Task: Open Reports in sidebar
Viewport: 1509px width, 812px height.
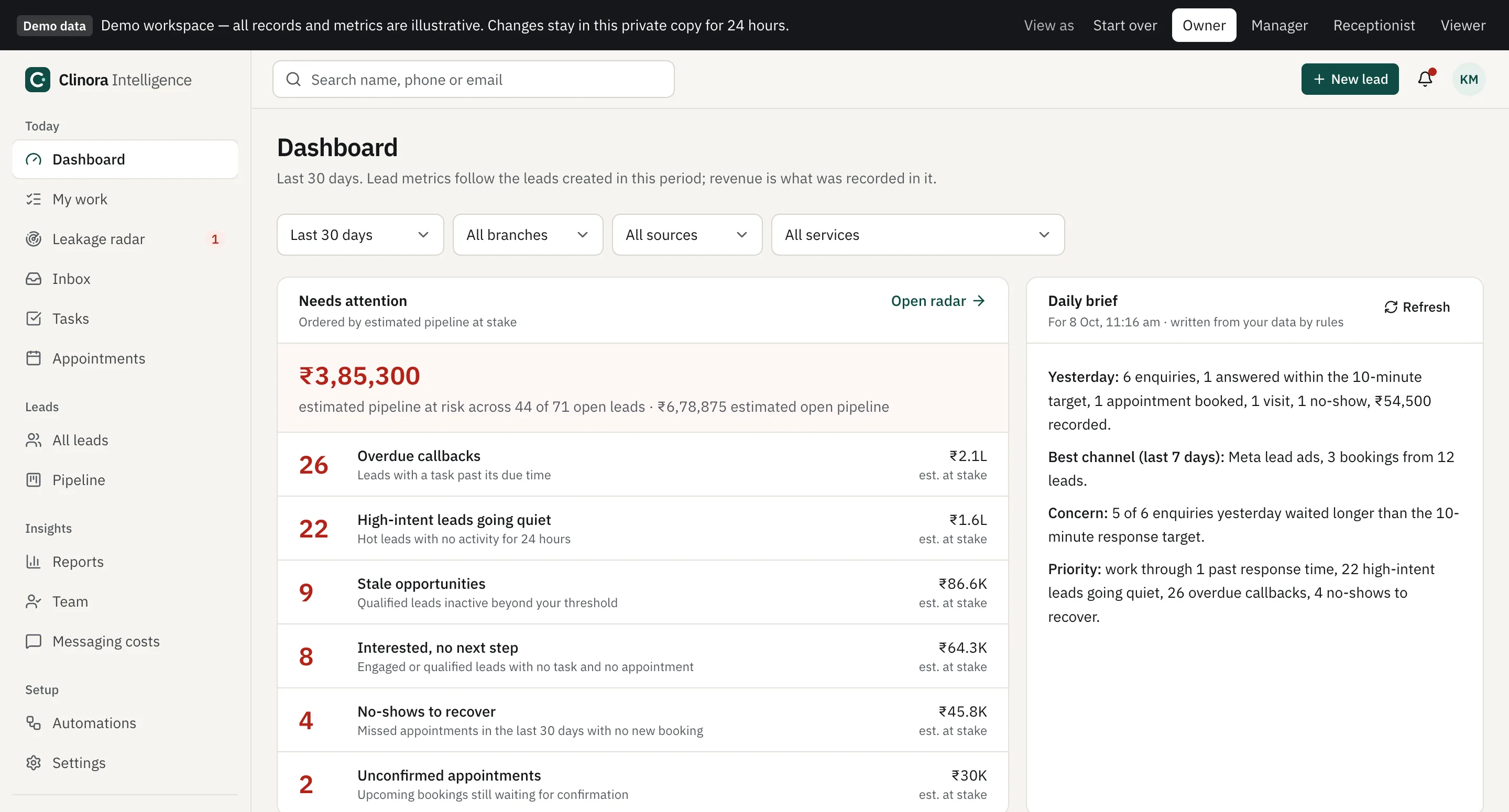Action: pyautogui.click(x=125, y=562)
